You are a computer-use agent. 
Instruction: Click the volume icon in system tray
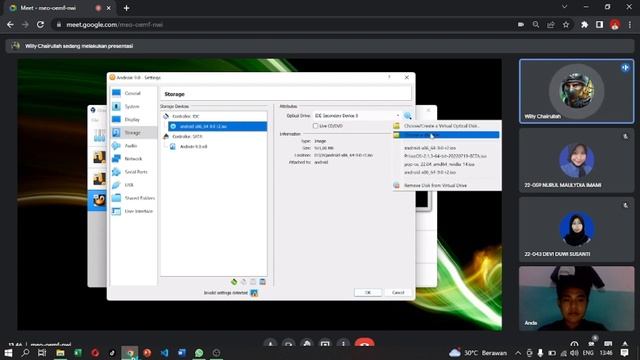tap(574, 353)
